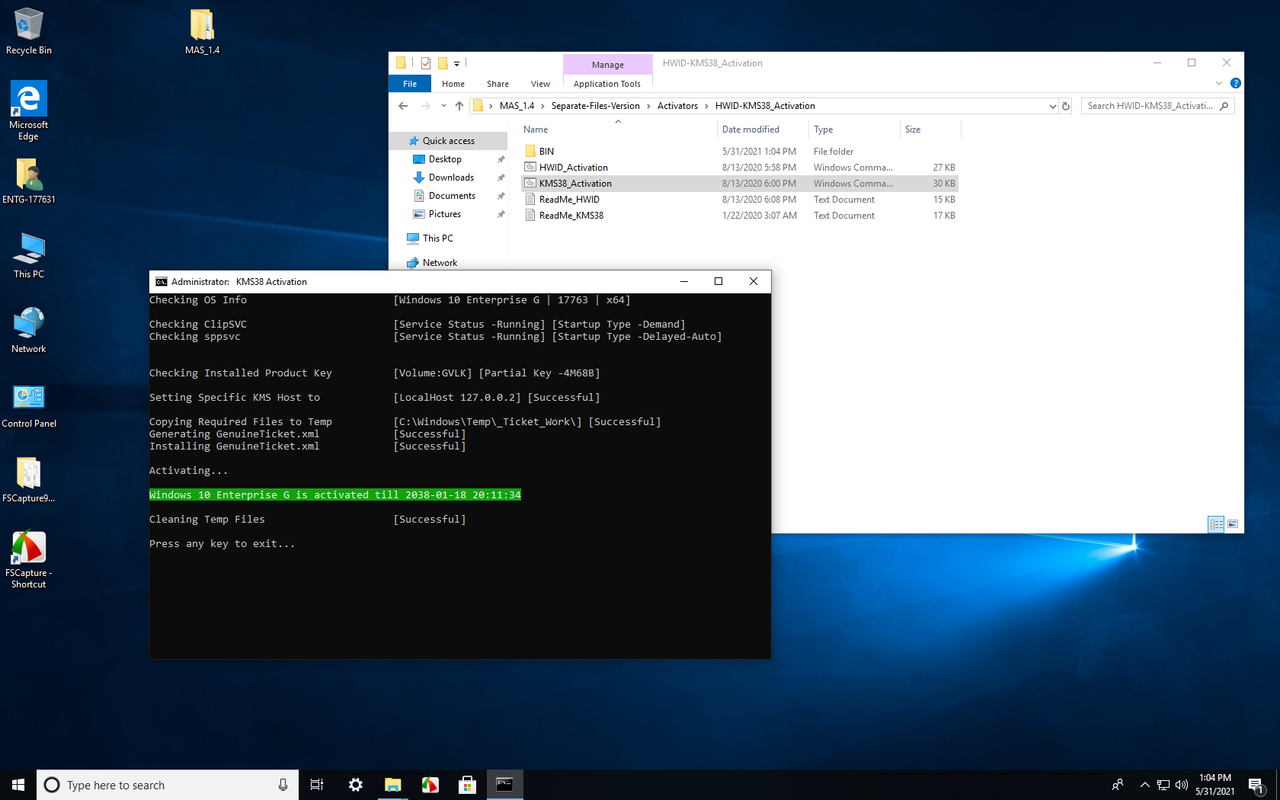Viewport: 1280px width, 800px height.
Task: Go up one level in Explorer
Action: point(459,106)
